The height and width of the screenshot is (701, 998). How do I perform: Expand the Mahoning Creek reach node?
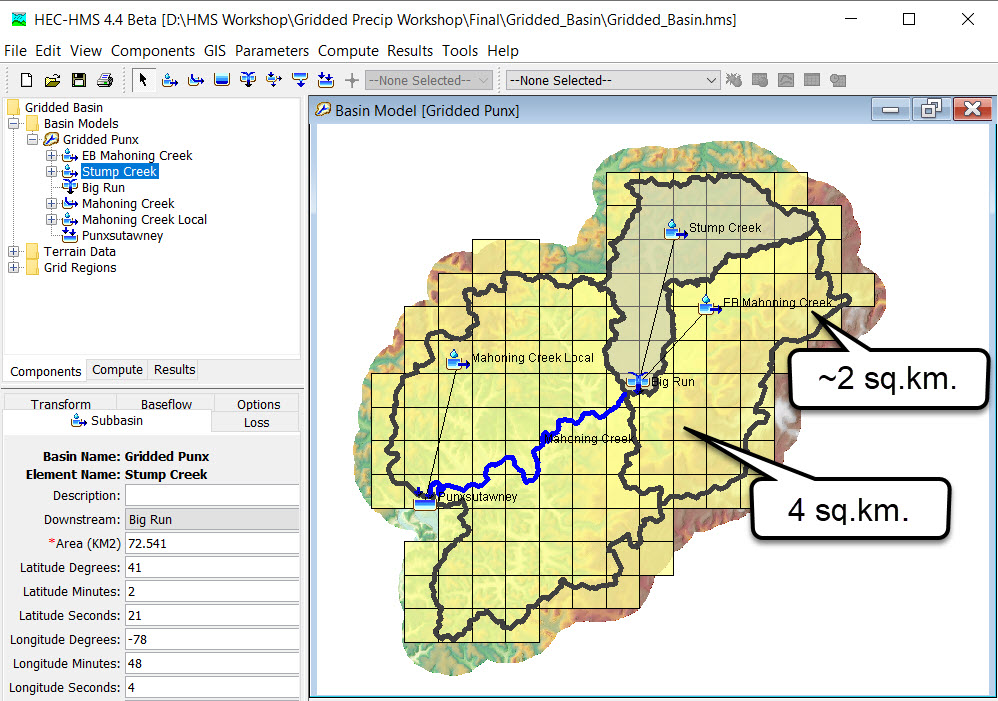click(52, 203)
